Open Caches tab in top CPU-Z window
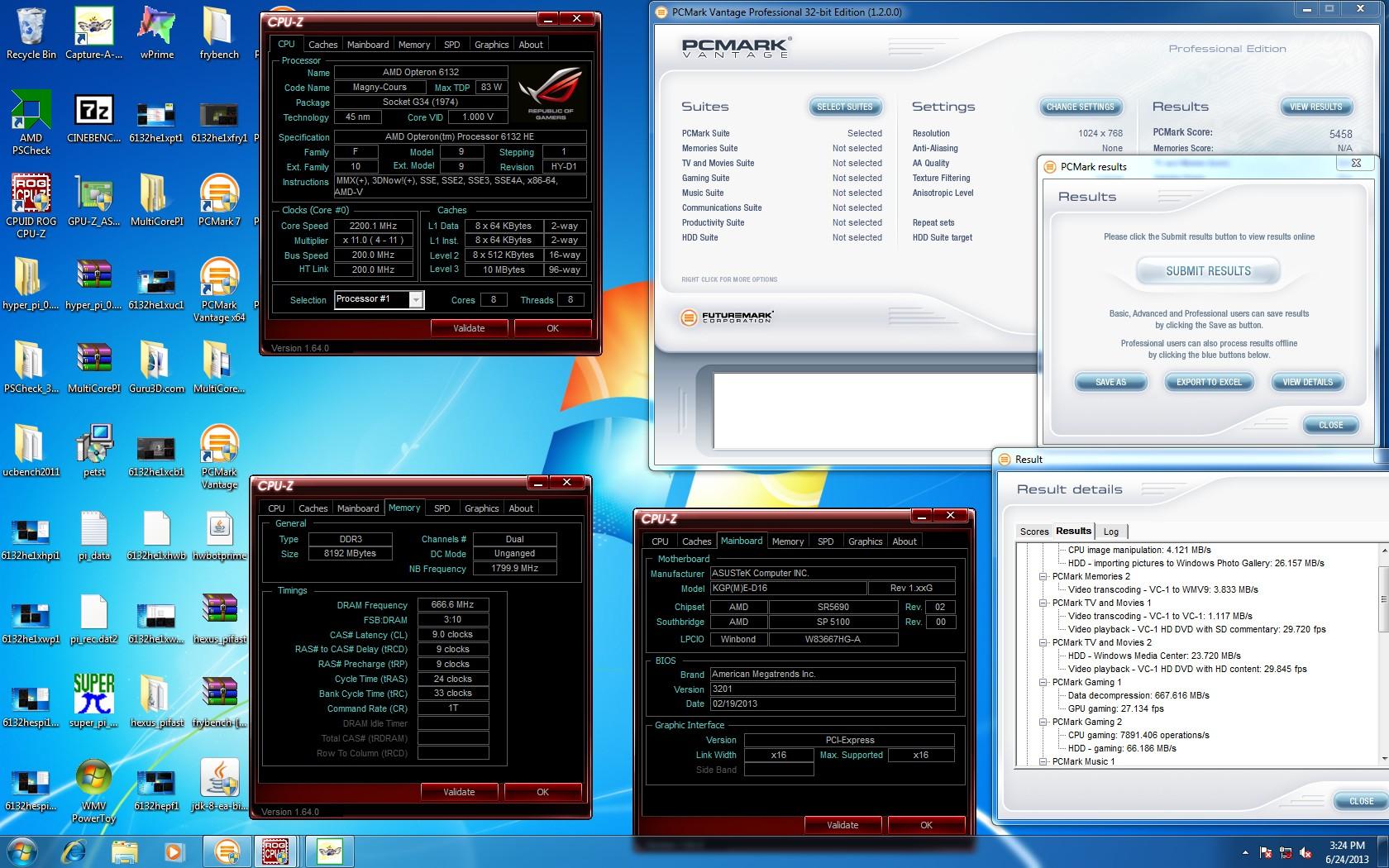The height and width of the screenshot is (868, 1389). tap(322, 45)
